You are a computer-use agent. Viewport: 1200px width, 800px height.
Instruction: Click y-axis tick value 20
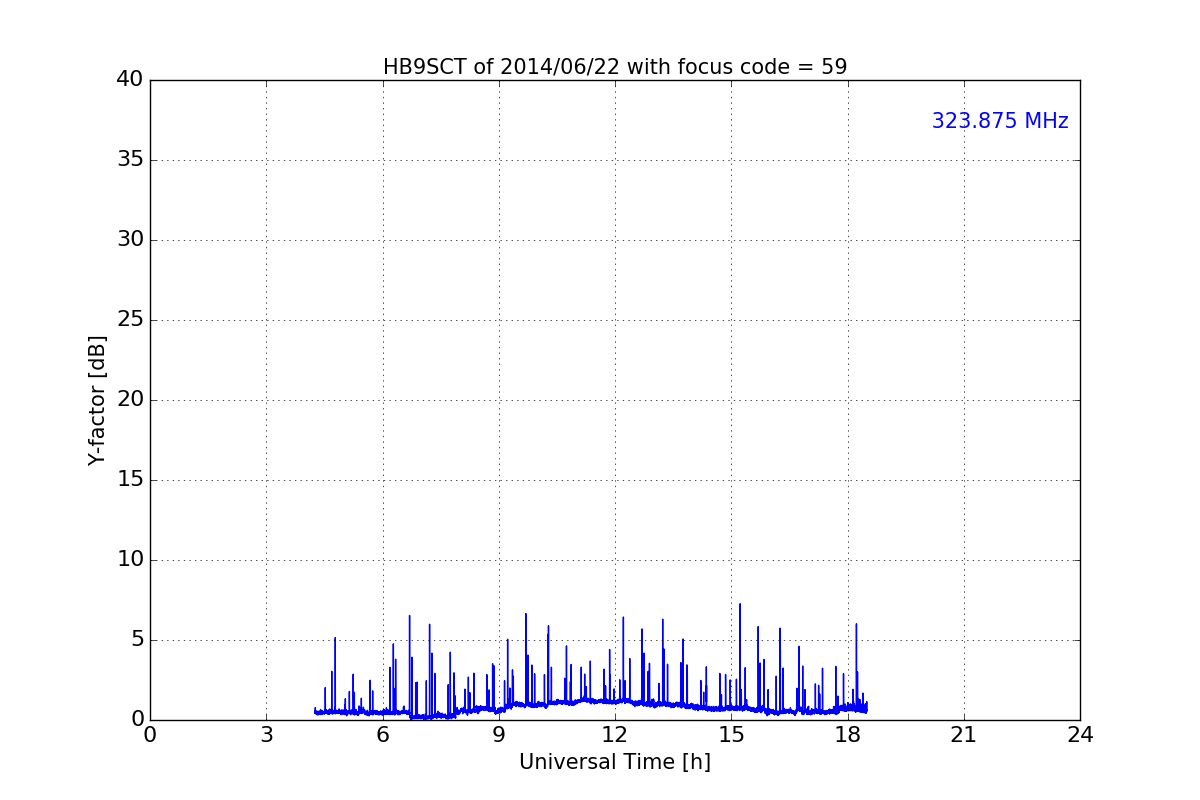point(129,400)
